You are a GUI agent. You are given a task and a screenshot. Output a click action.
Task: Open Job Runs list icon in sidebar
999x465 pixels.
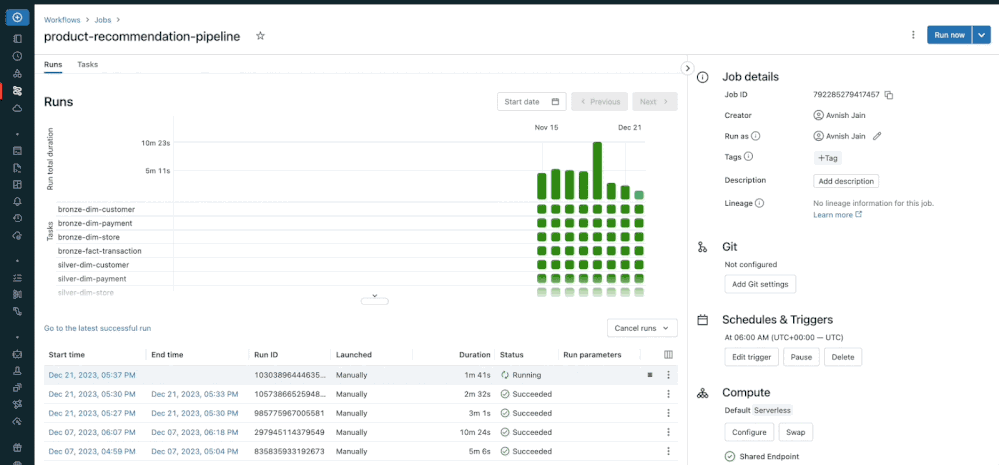click(x=17, y=278)
